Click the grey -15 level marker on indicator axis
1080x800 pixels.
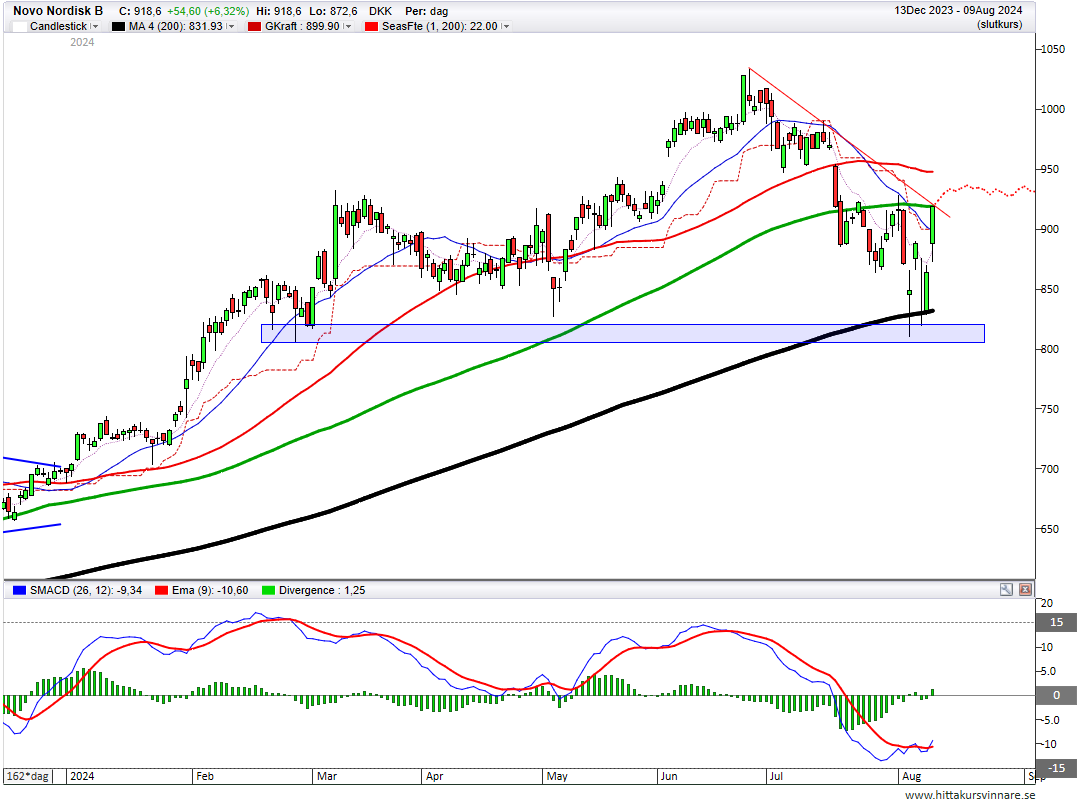pyautogui.click(x=1056, y=768)
